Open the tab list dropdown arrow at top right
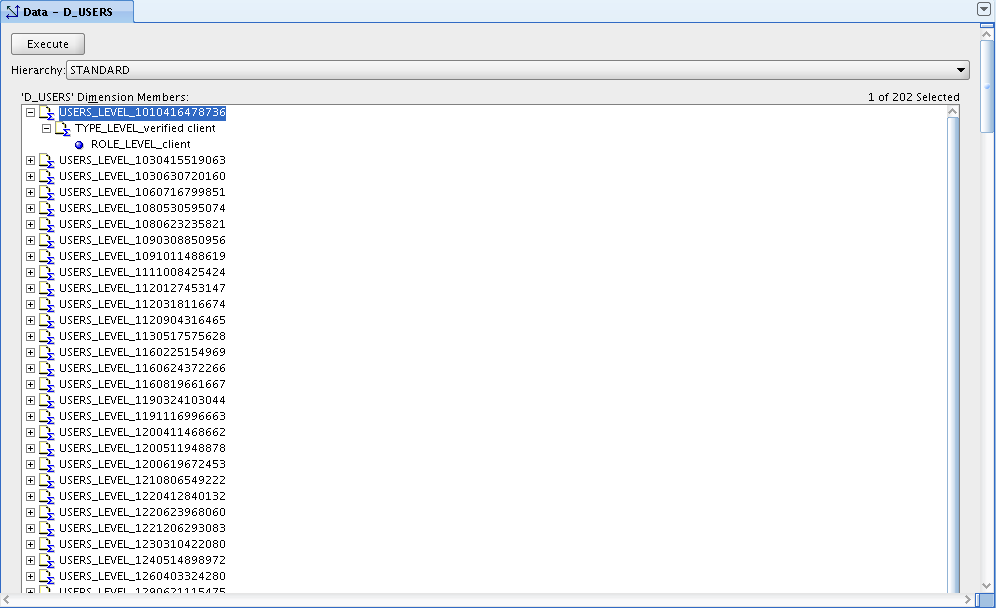This screenshot has height=608, width=996. point(983,9)
